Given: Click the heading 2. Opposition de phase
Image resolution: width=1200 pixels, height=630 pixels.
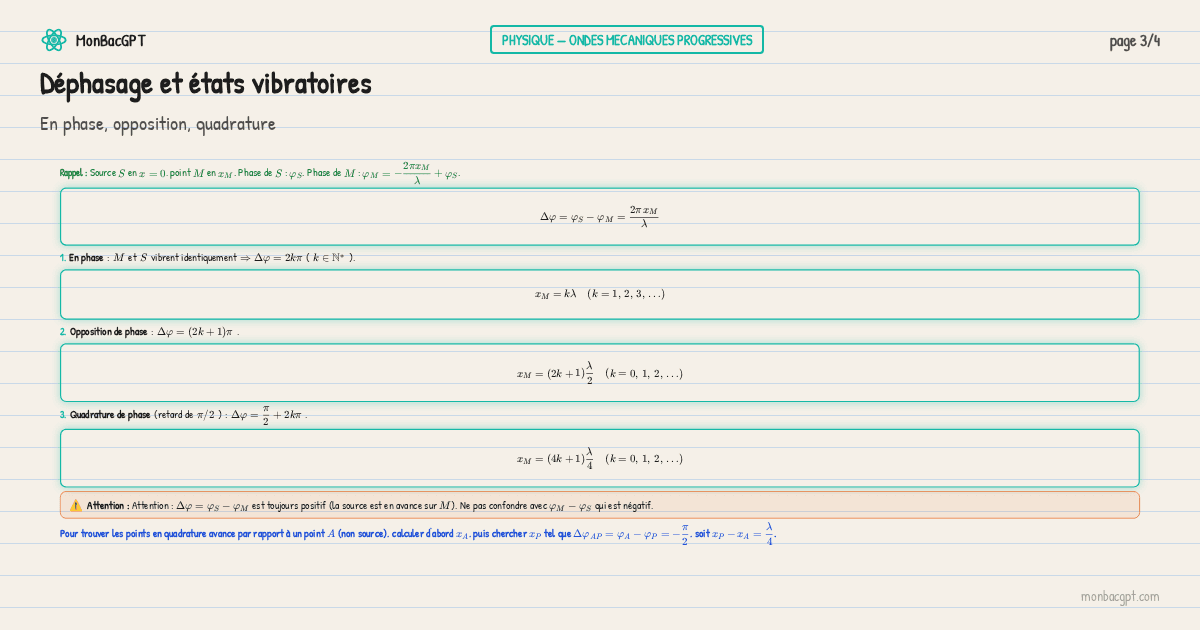Looking at the screenshot, I should pos(108,332).
